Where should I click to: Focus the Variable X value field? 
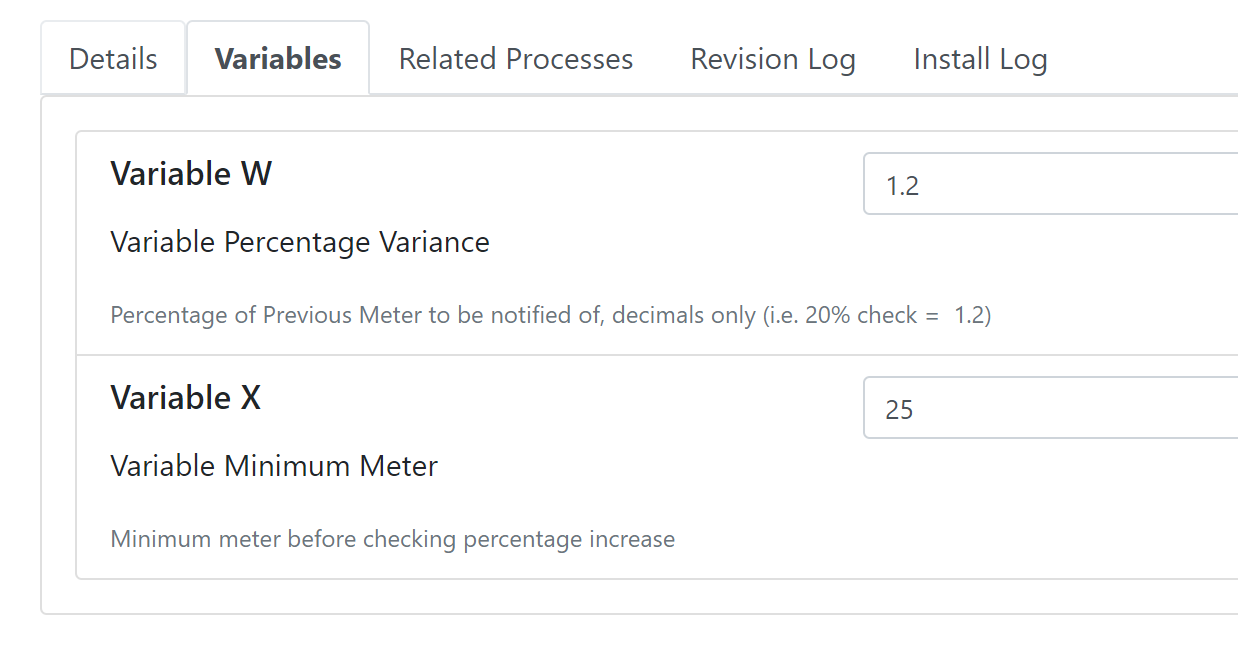coord(1051,408)
